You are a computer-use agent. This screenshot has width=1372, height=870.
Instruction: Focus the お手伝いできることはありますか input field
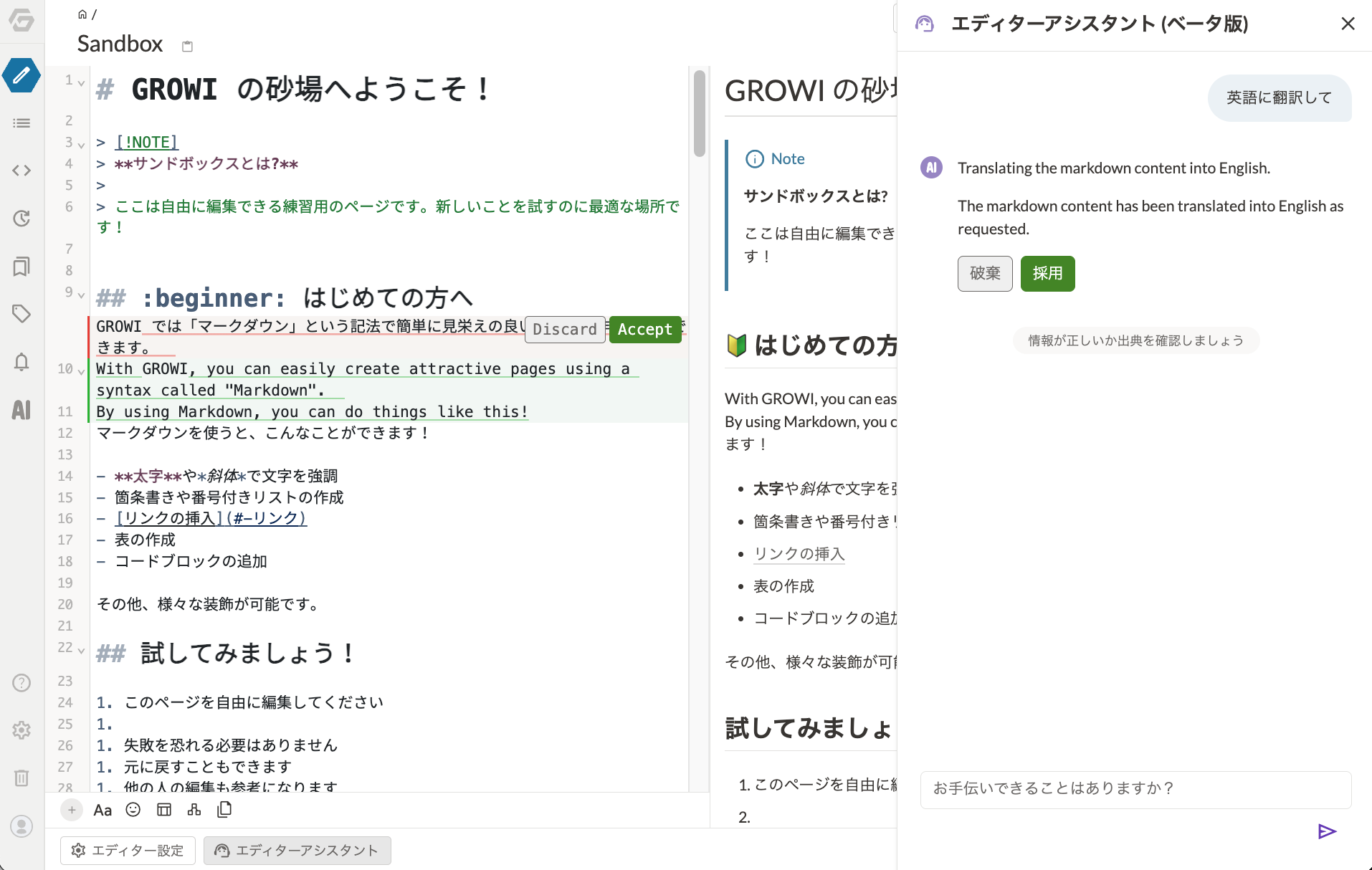pyautogui.click(x=1135, y=789)
